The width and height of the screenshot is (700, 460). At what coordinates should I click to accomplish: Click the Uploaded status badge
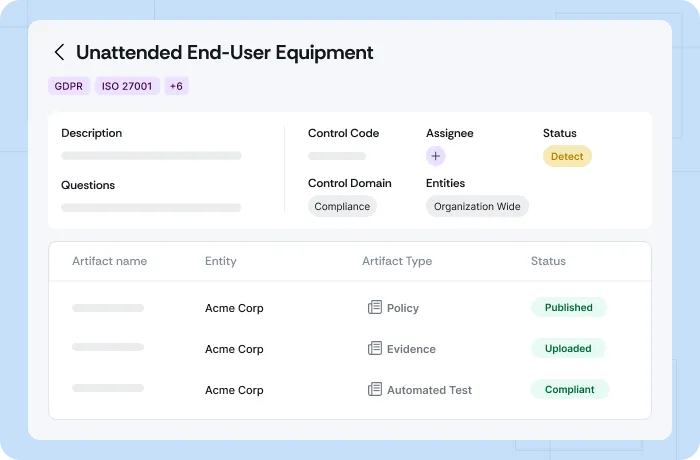[x=569, y=349]
